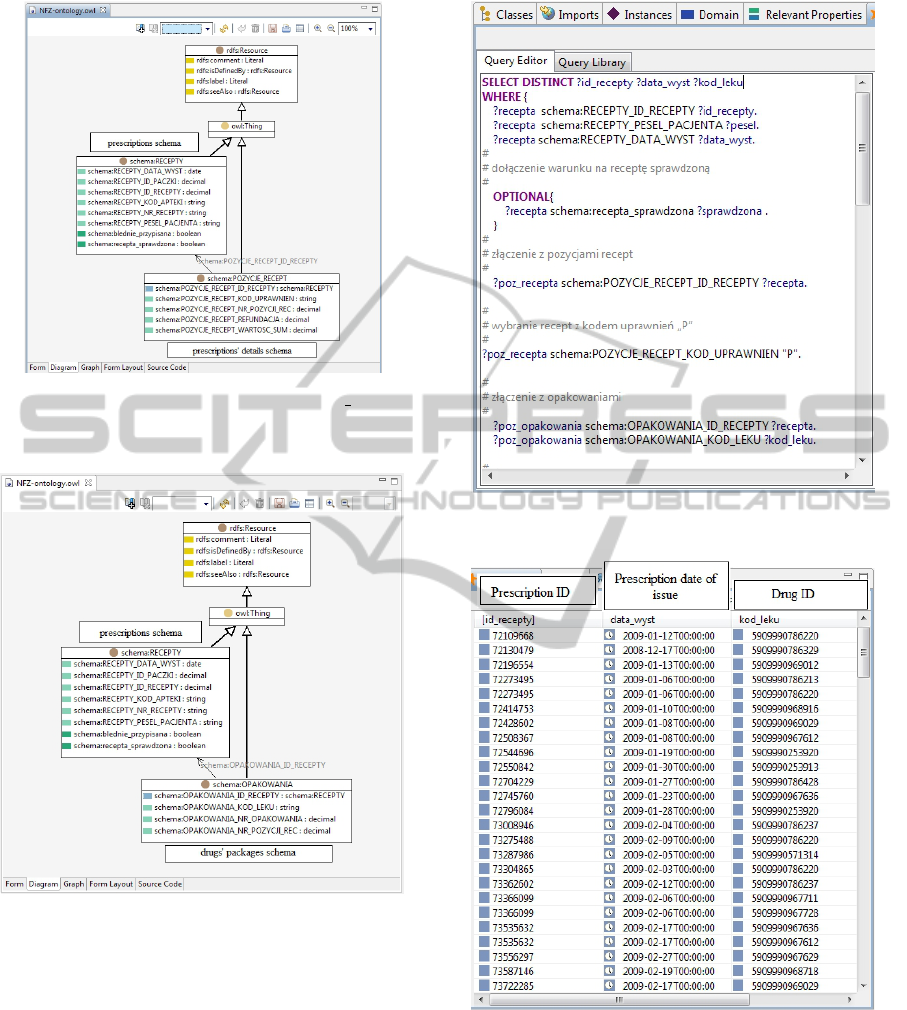The width and height of the screenshot is (907, 1010).
Task: Click zoom out icon in upper diagram toolbar
Action: click(330, 29)
